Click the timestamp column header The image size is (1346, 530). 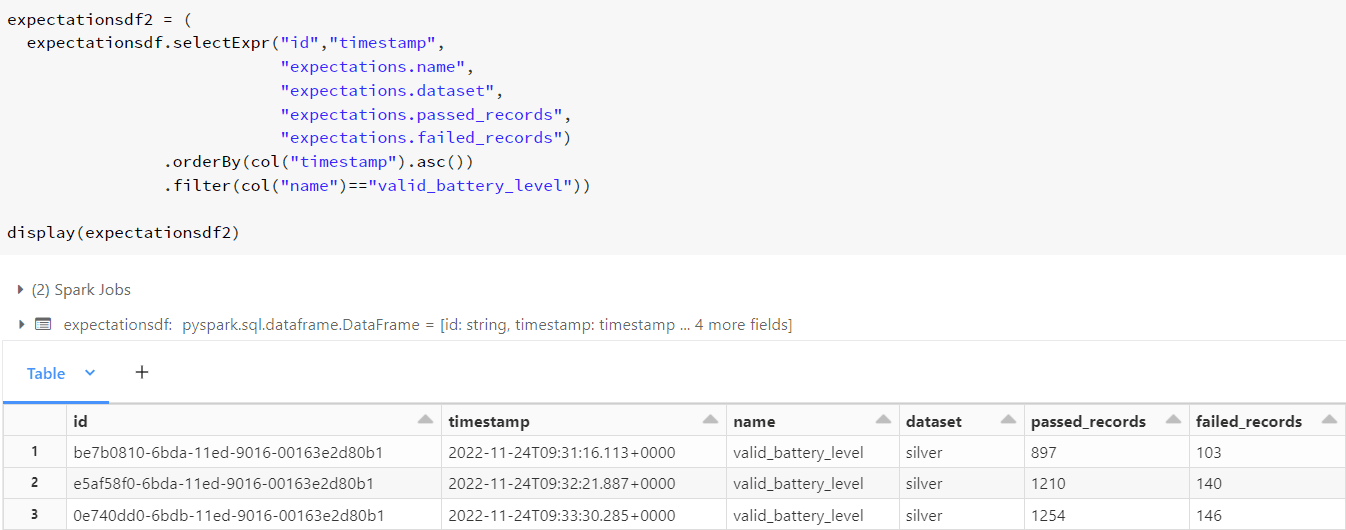tap(489, 422)
